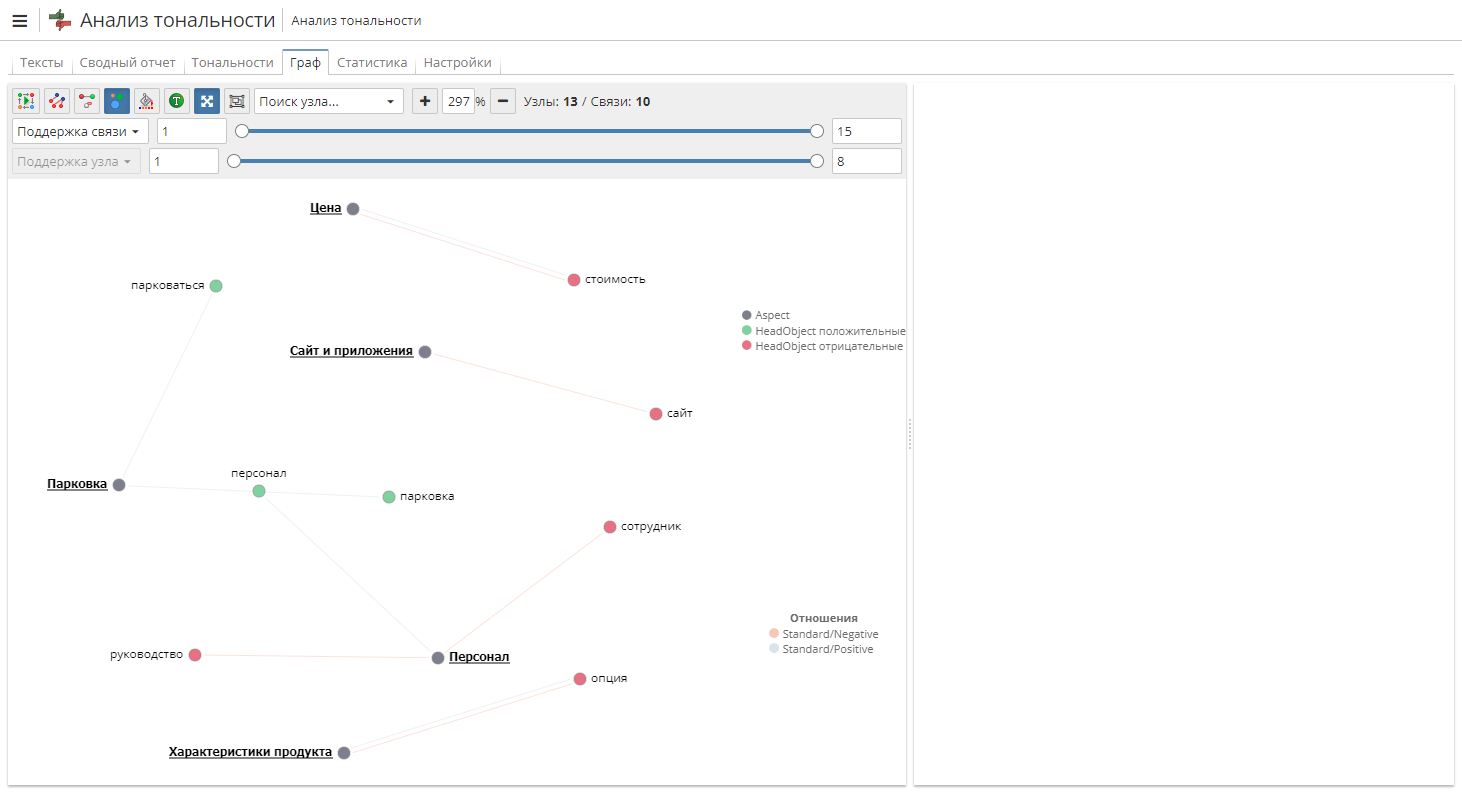Select the парковка green node
Screen dimensions: 1462x793
[389, 497]
